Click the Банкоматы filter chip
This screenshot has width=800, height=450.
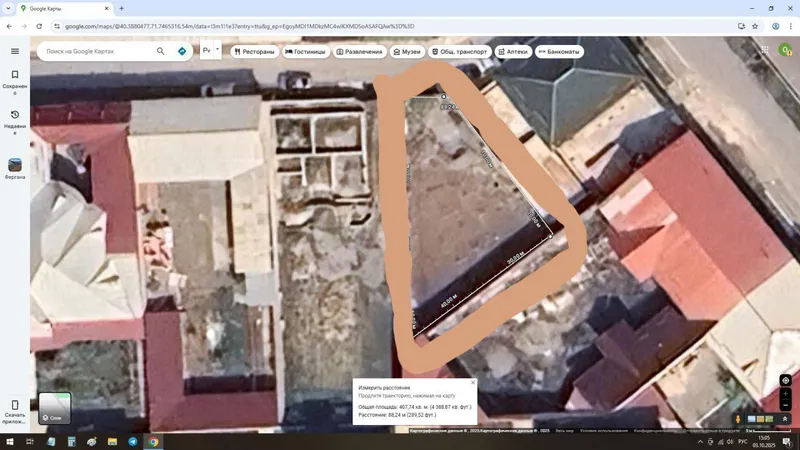point(559,52)
